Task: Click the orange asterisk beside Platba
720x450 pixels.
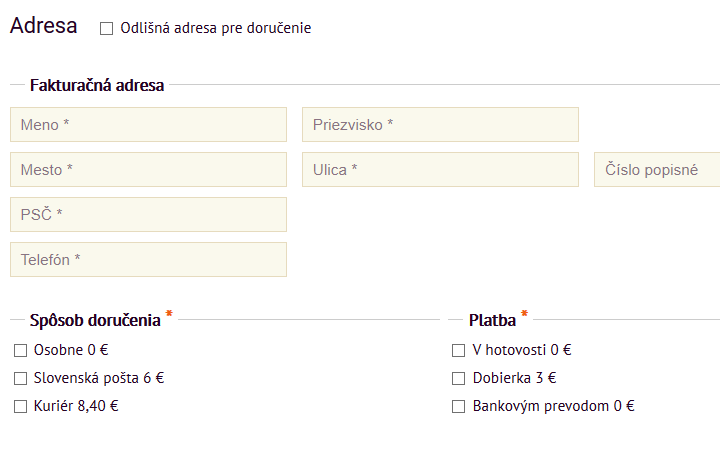Action: [x=524, y=316]
